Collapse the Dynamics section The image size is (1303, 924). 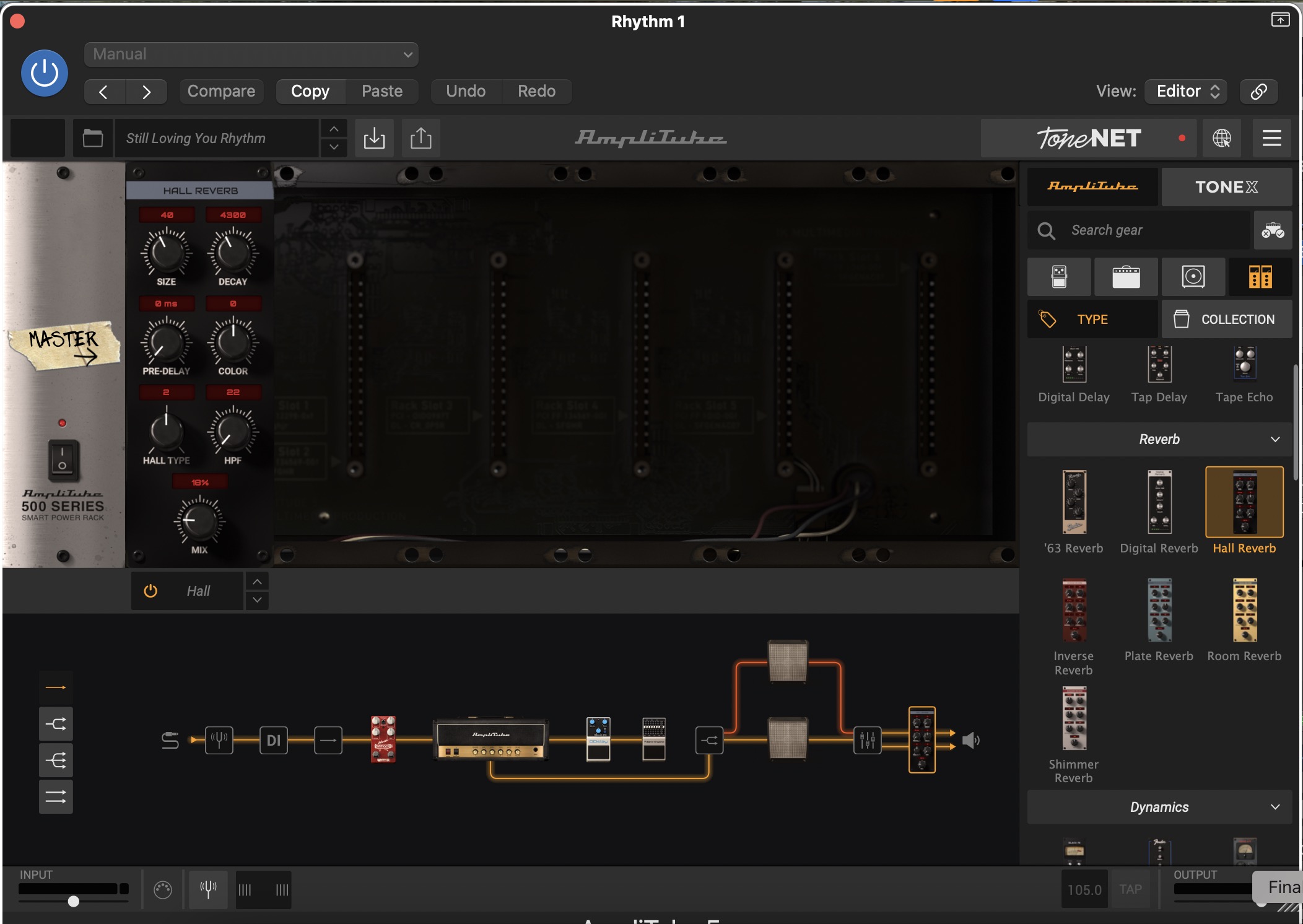[x=1159, y=807]
